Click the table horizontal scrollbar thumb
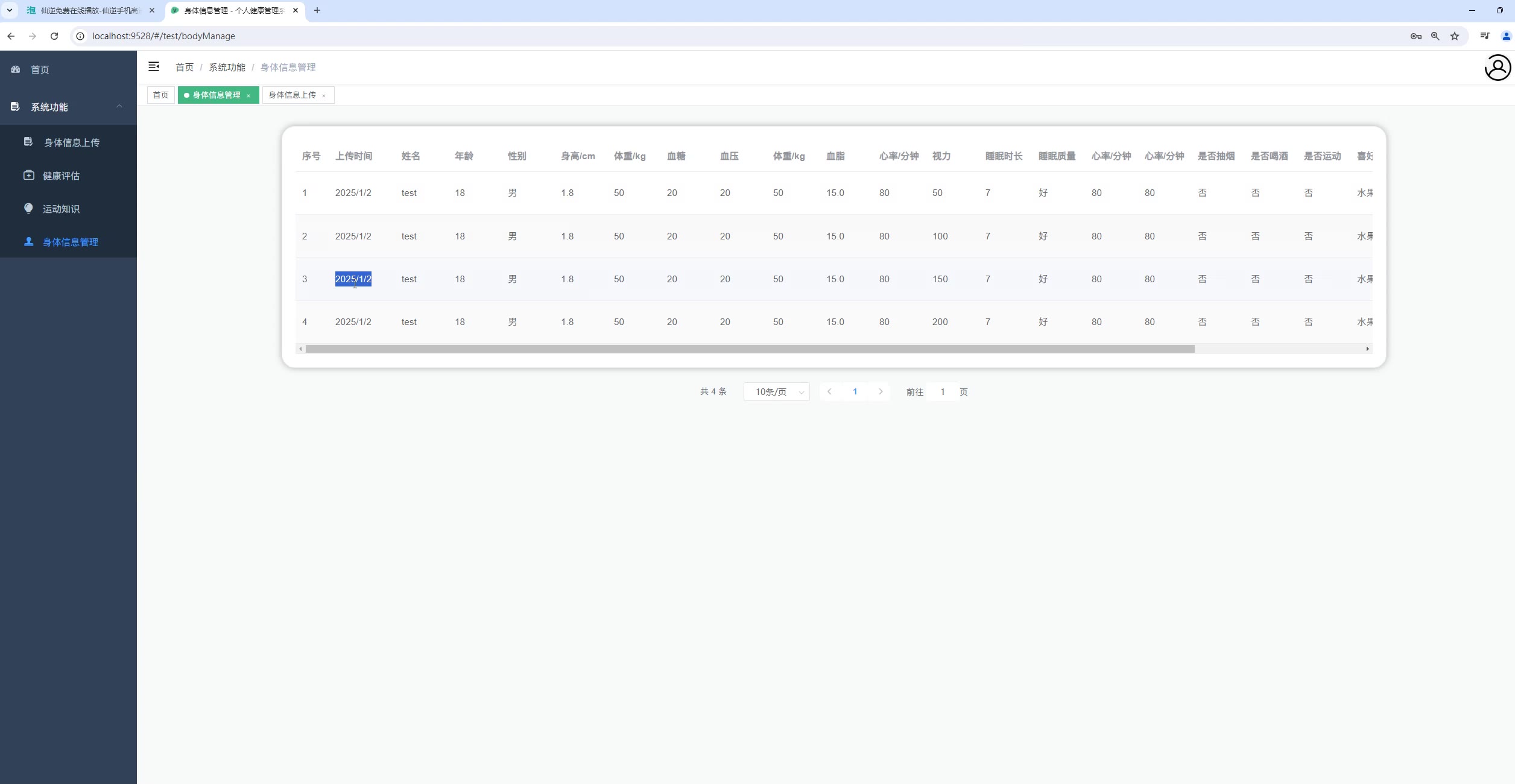Viewport: 1515px width, 784px height. 750,349
